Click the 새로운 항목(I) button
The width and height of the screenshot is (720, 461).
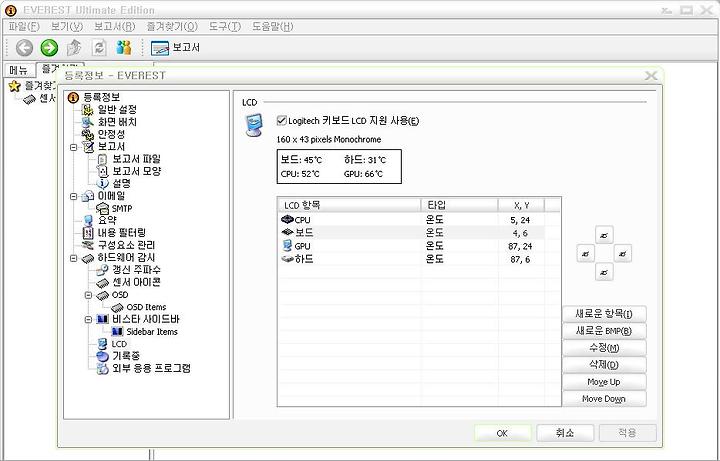(x=604, y=314)
